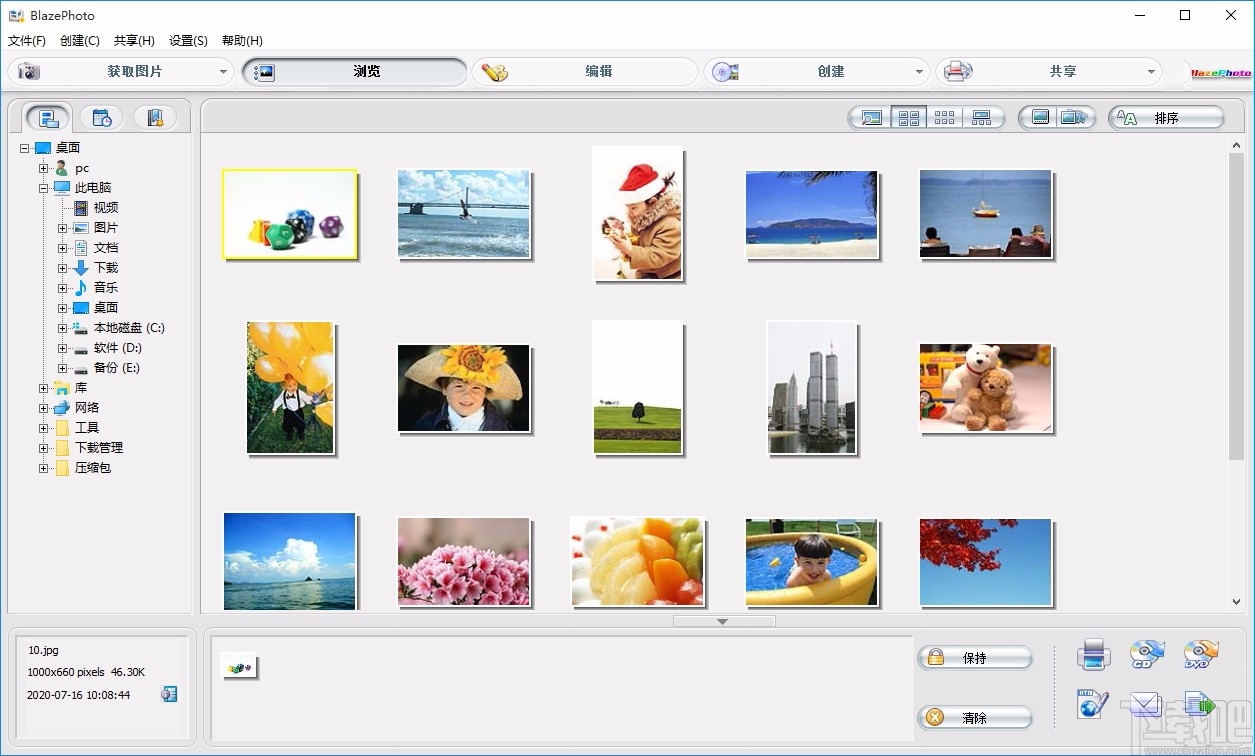This screenshot has height=756, width=1255.
Task: Toggle the single image view mode
Action: 871,117
